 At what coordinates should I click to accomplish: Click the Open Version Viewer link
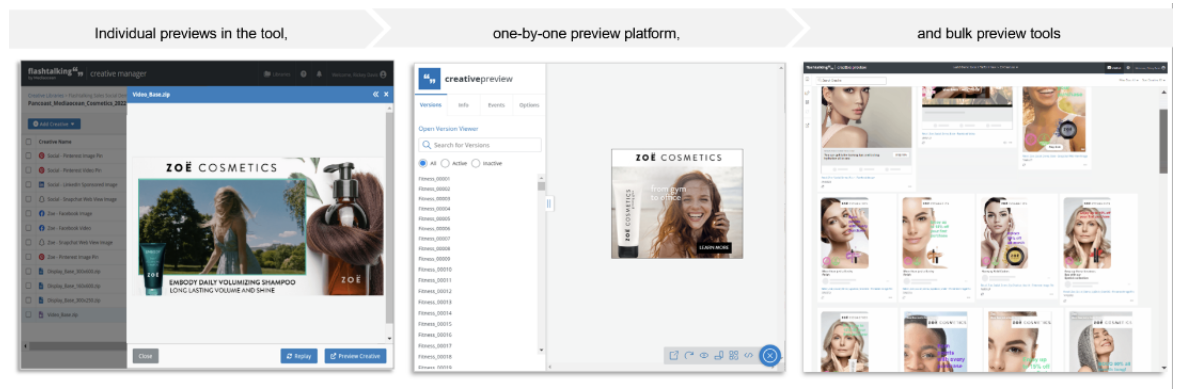pos(448,129)
